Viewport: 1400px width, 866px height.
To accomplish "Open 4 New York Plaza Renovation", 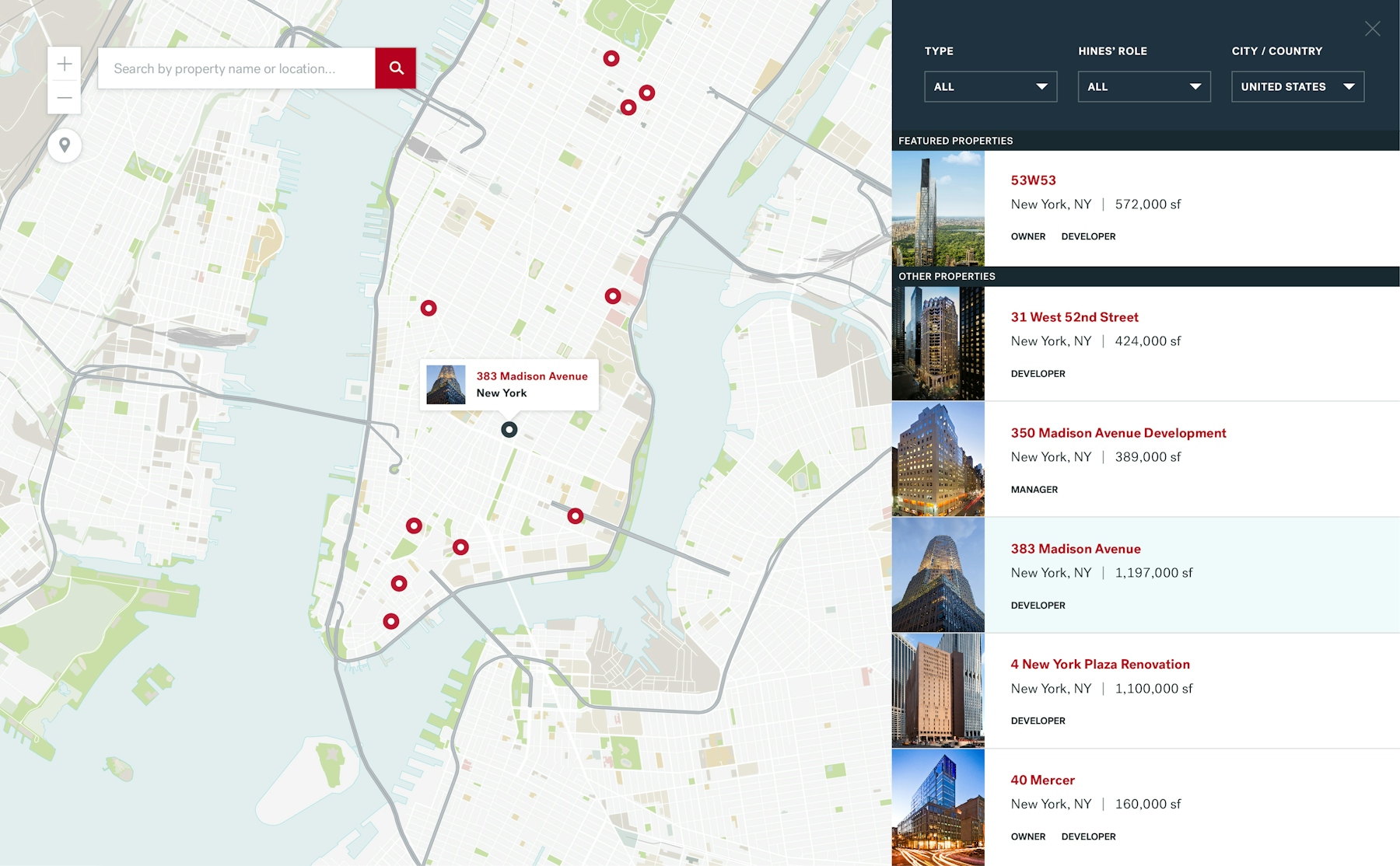I will [1100, 665].
